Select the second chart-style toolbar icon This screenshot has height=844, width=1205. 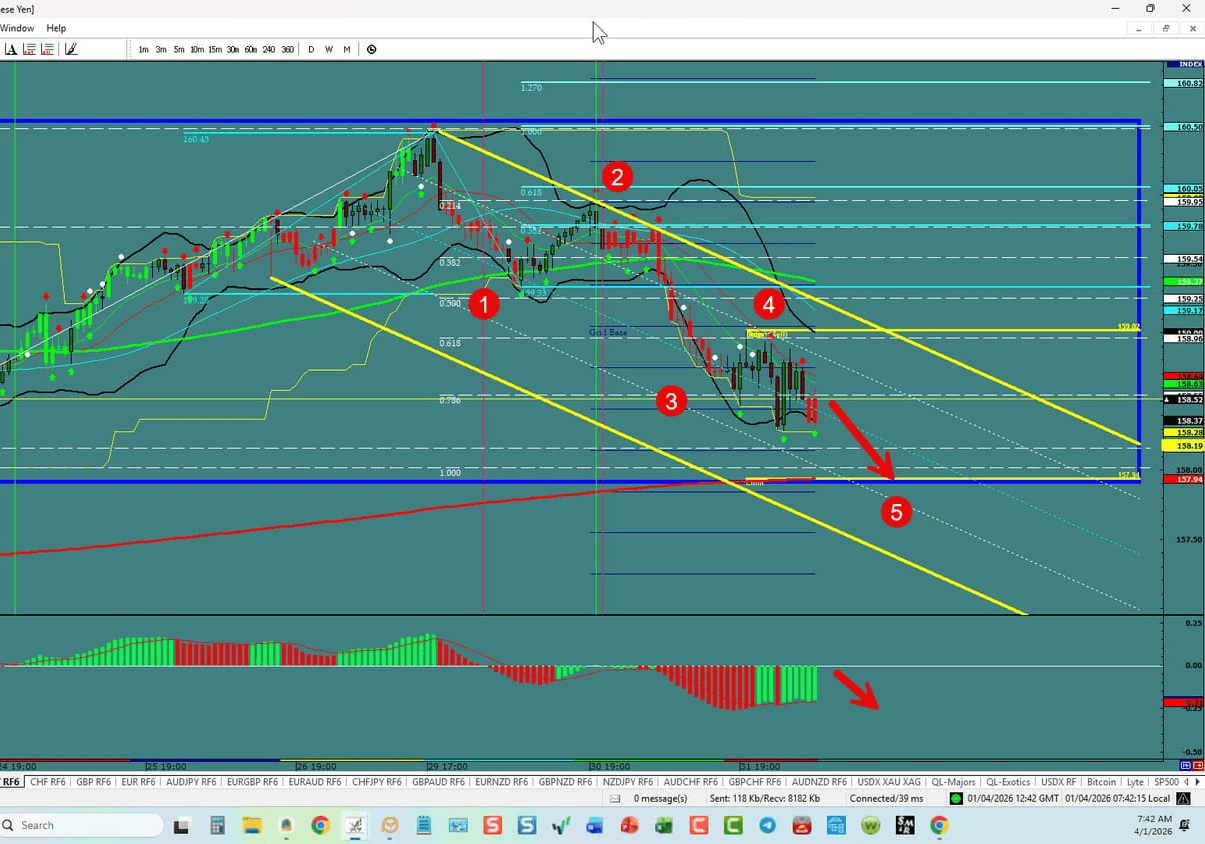coord(47,48)
